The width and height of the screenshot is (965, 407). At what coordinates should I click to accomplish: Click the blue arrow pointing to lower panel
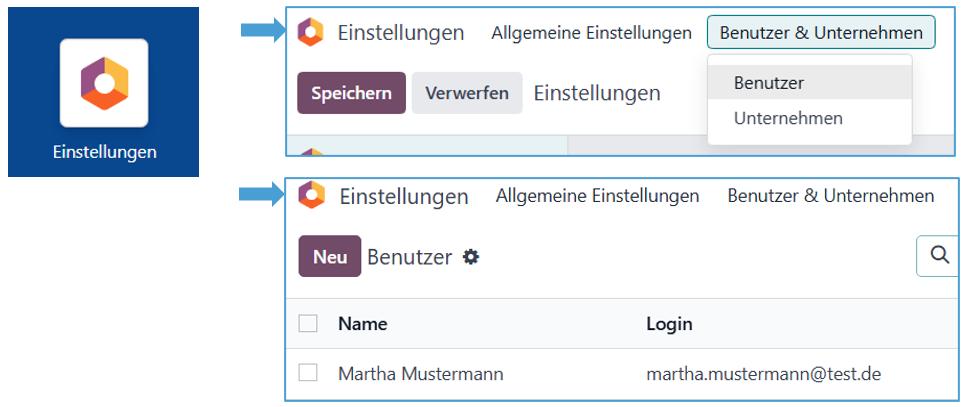[x=263, y=195]
